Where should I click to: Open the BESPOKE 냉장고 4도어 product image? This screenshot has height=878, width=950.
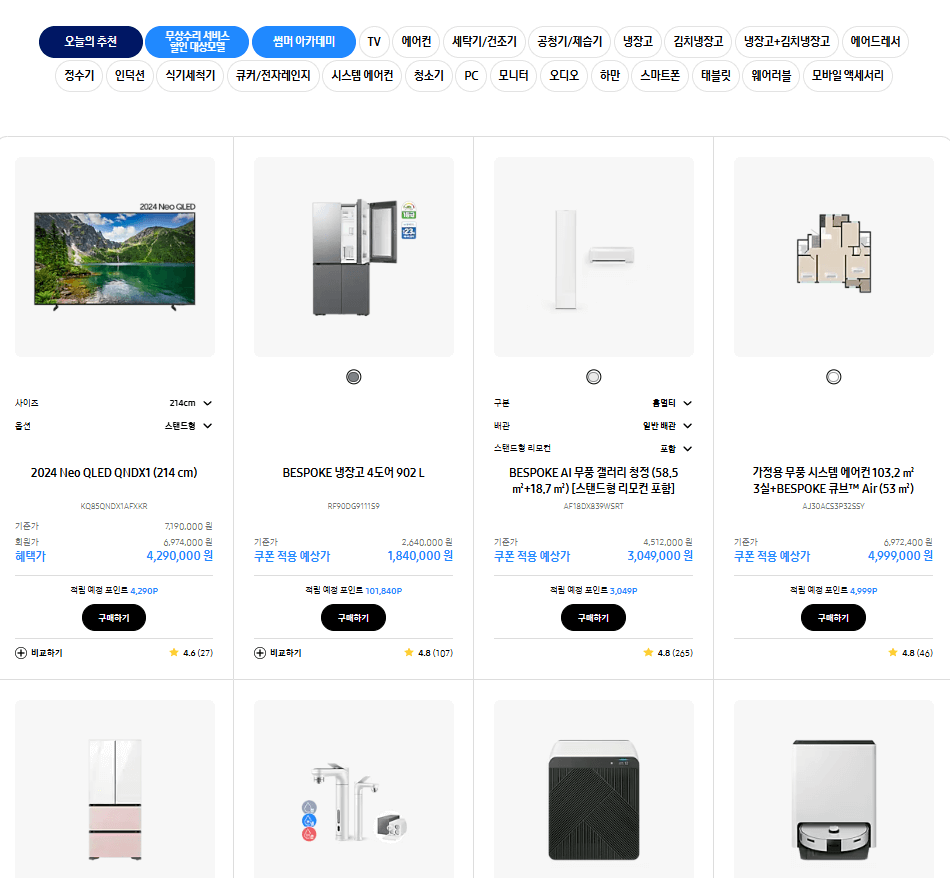tap(354, 257)
